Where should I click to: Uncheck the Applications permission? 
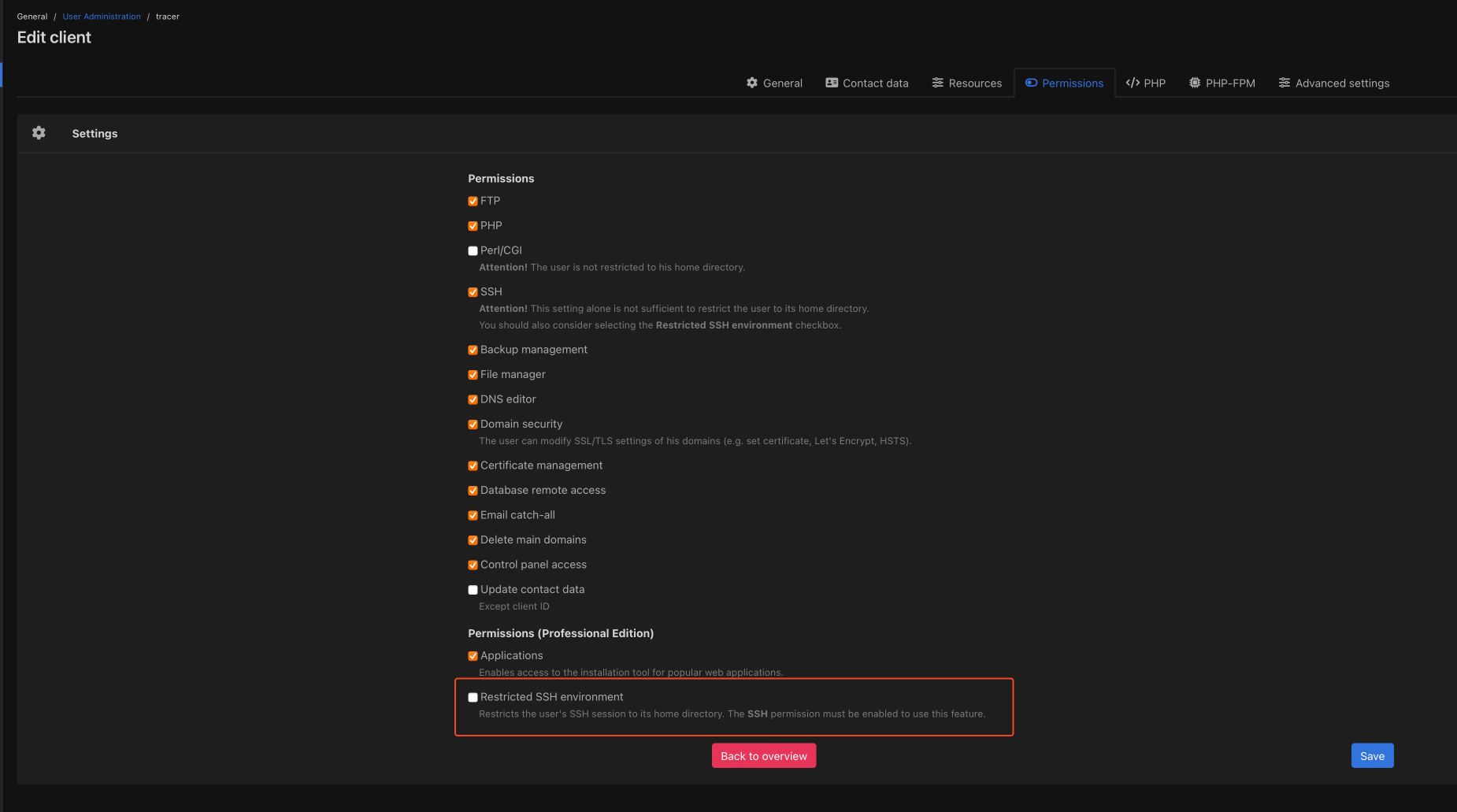[x=473, y=656]
